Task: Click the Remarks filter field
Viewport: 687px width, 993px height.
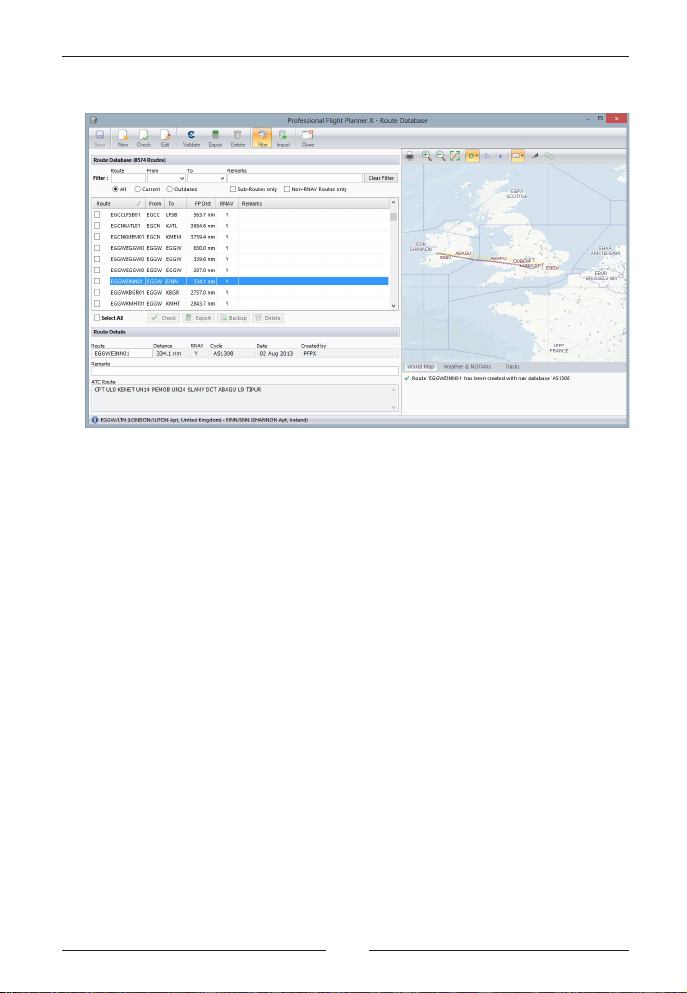Action: (294, 179)
